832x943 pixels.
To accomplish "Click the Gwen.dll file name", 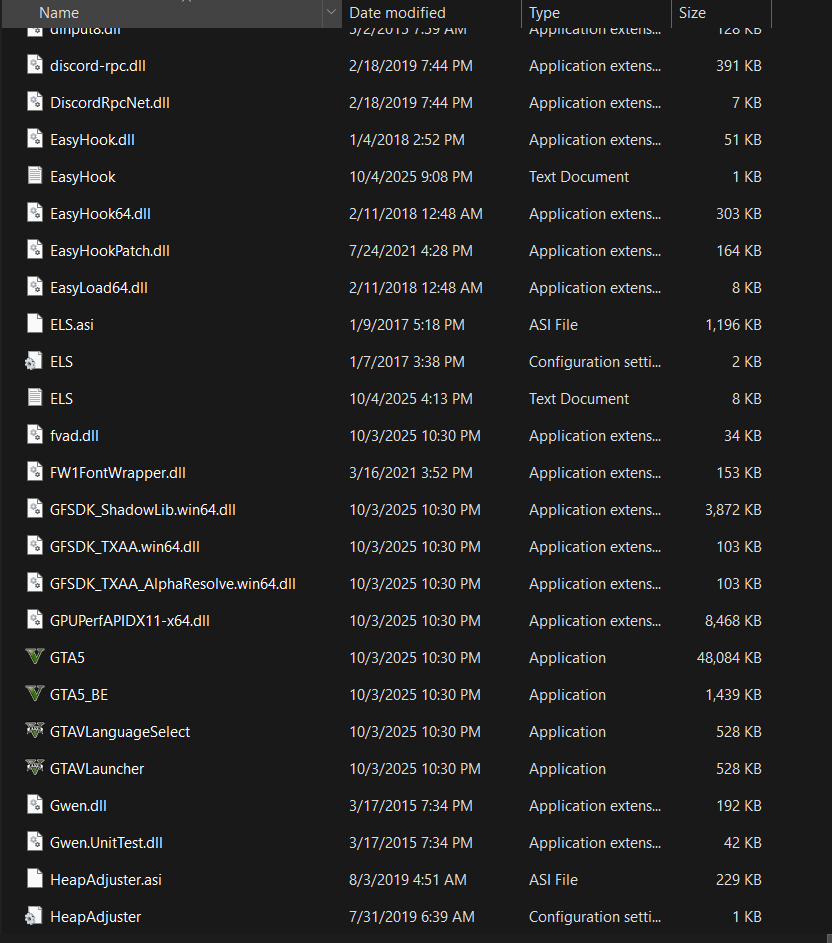I will click(x=78, y=806).
